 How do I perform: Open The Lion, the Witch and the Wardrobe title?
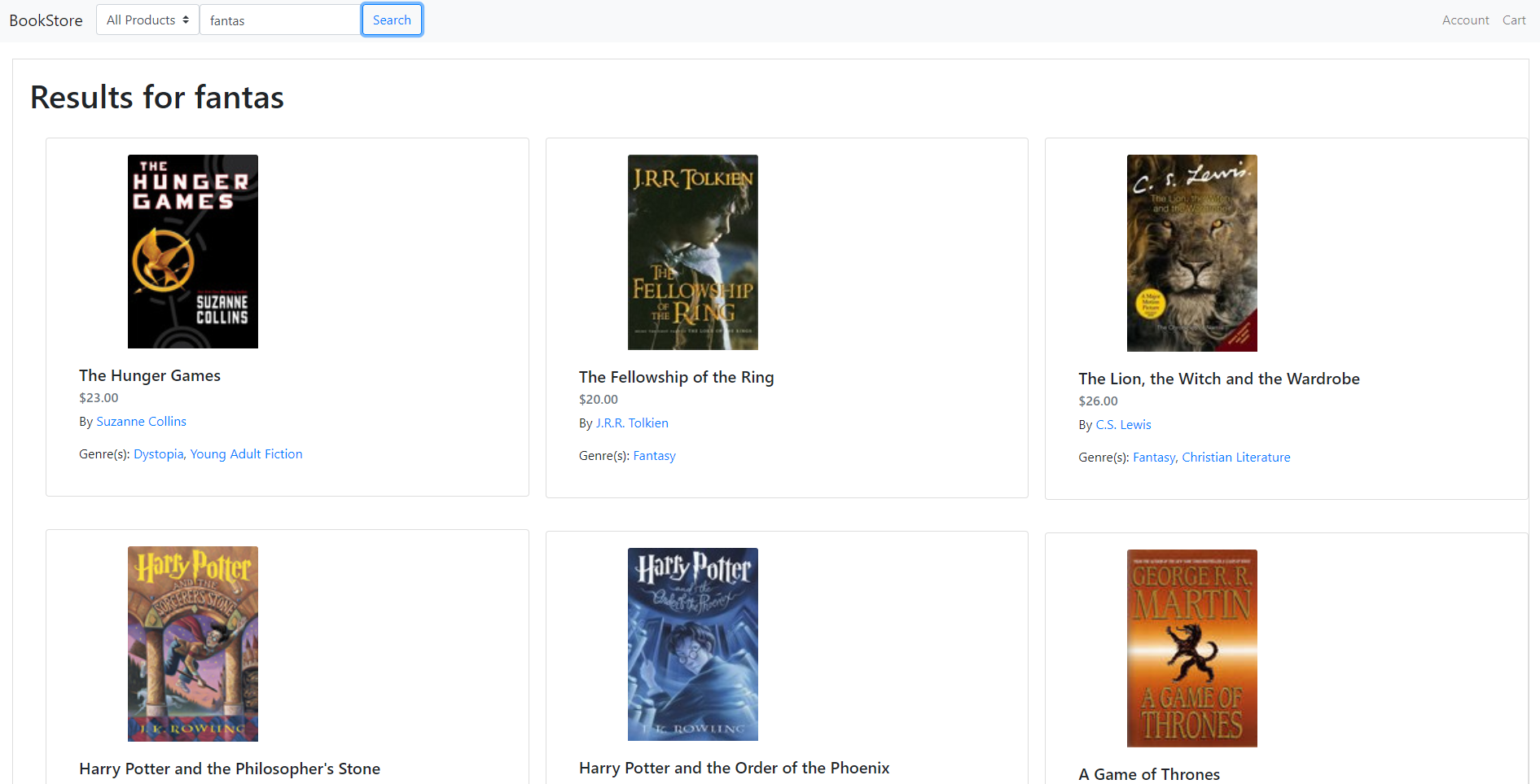pyautogui.click(x=1218, y=379)
